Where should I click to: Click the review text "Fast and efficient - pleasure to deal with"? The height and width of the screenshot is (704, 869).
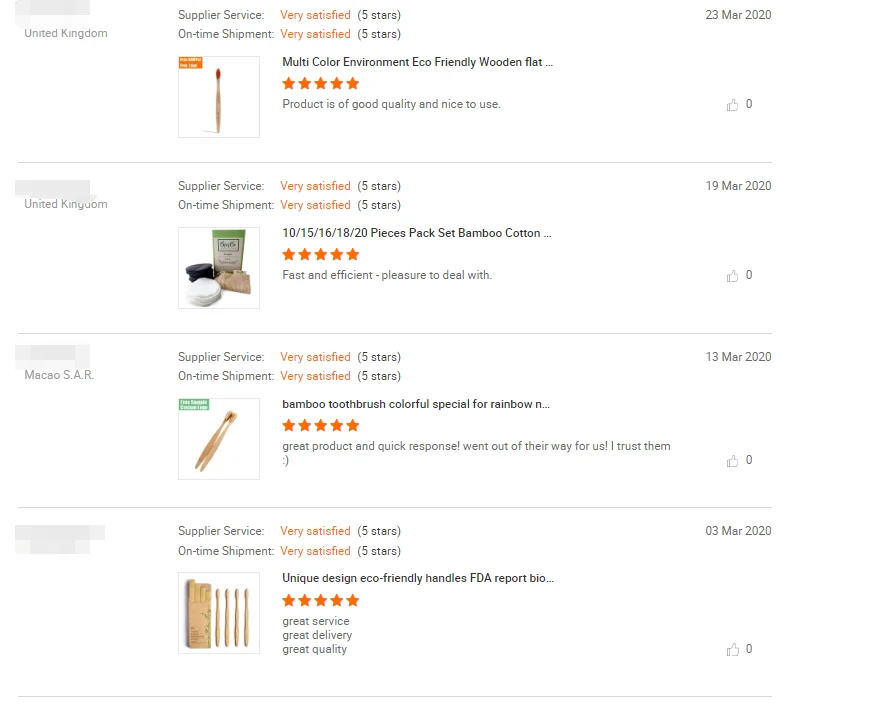coord(387,275)
